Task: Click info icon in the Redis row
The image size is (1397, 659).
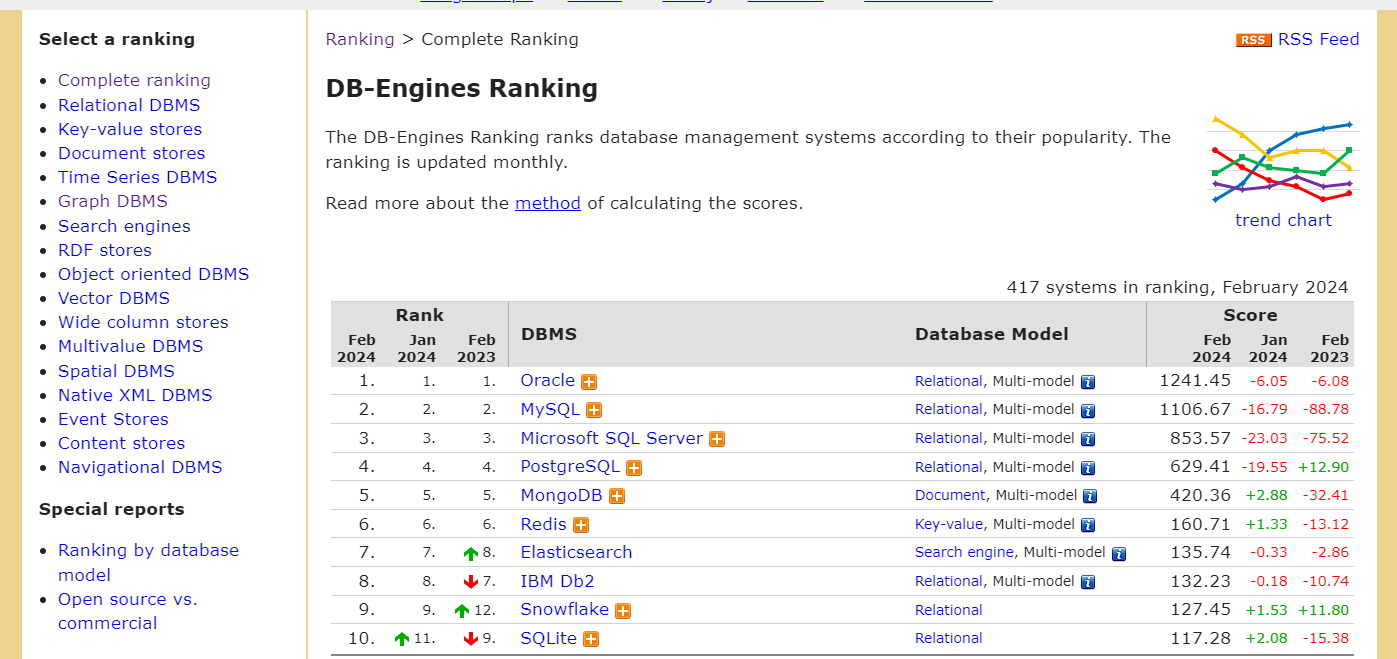Action: pyautogui.click(x=1088, y=525)
